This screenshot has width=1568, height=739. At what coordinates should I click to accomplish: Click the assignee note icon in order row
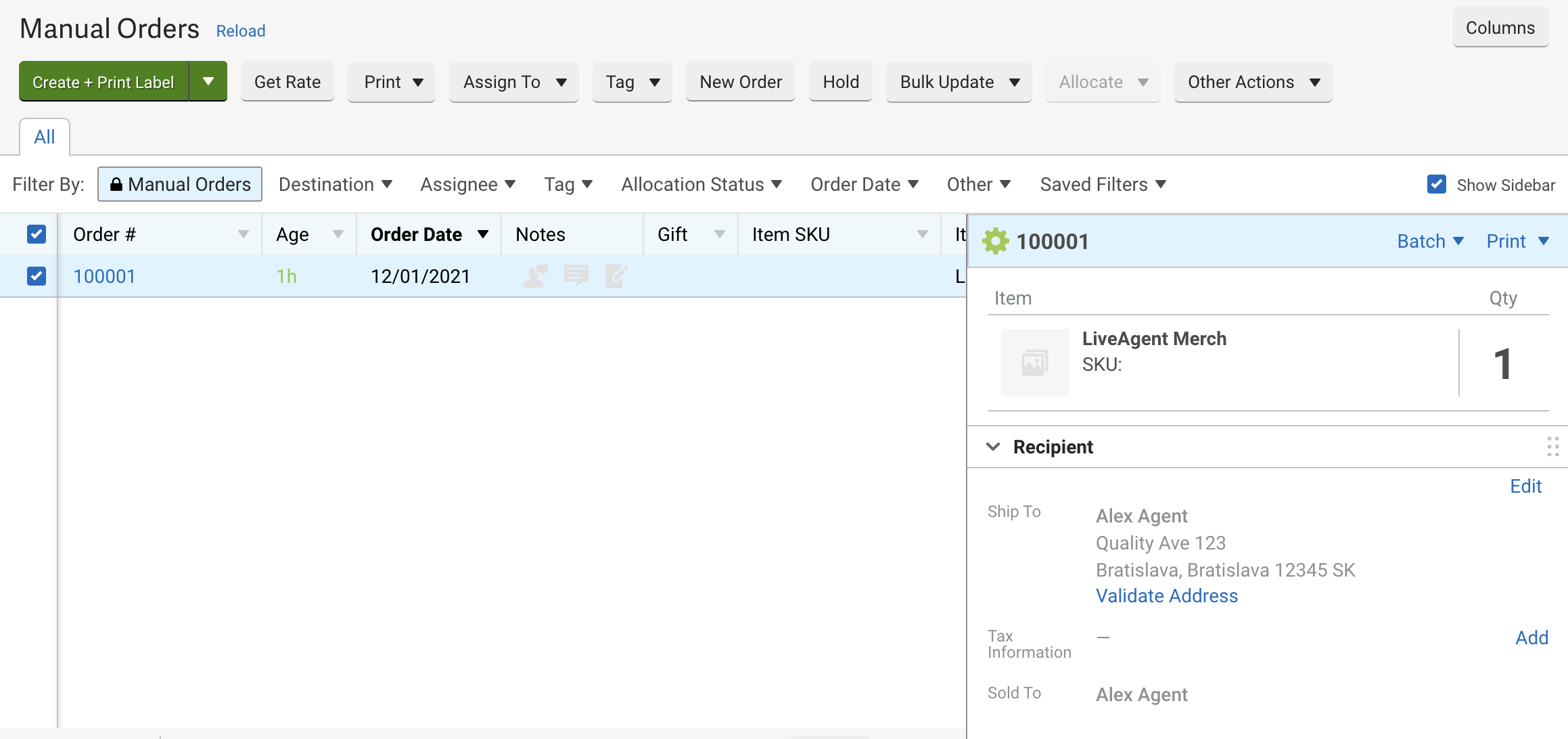(535, 276)
